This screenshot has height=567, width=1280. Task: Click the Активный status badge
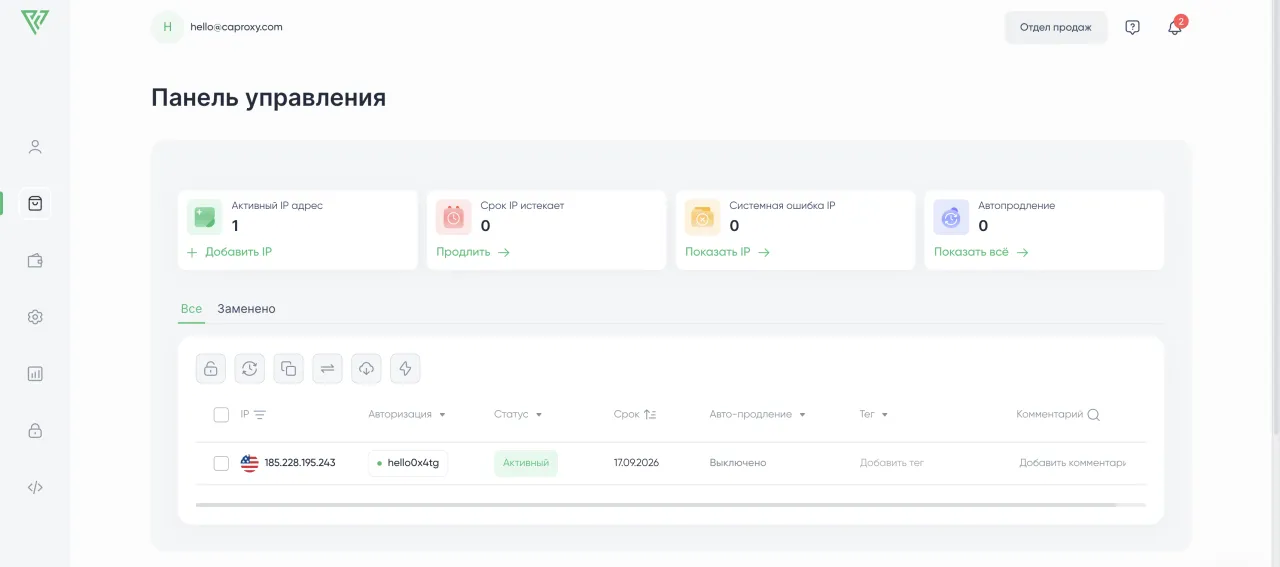click(x=526, y=463)
